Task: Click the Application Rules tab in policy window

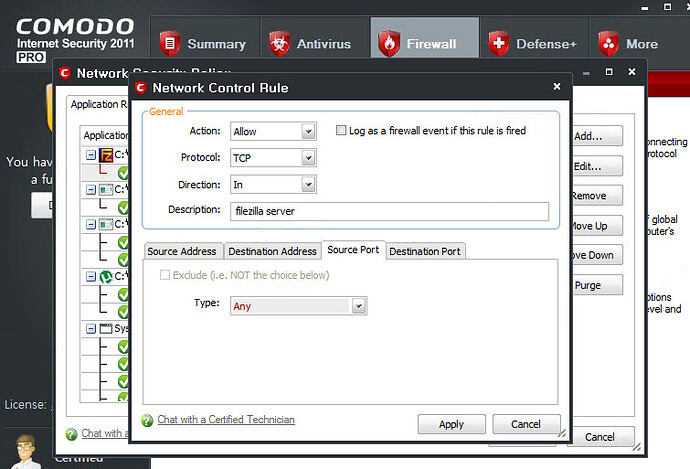Action: (x=99, y=104)
